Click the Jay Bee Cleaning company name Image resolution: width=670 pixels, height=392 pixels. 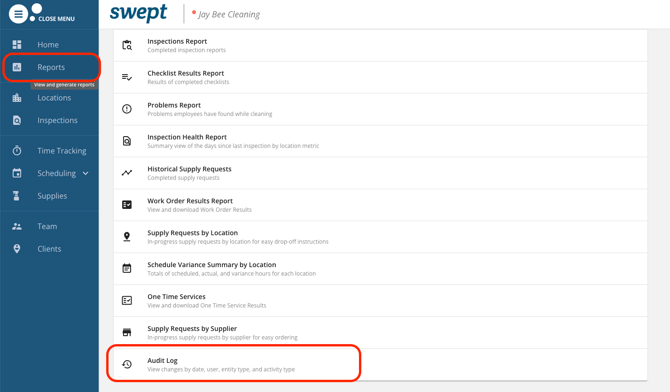tap(229, 15)
